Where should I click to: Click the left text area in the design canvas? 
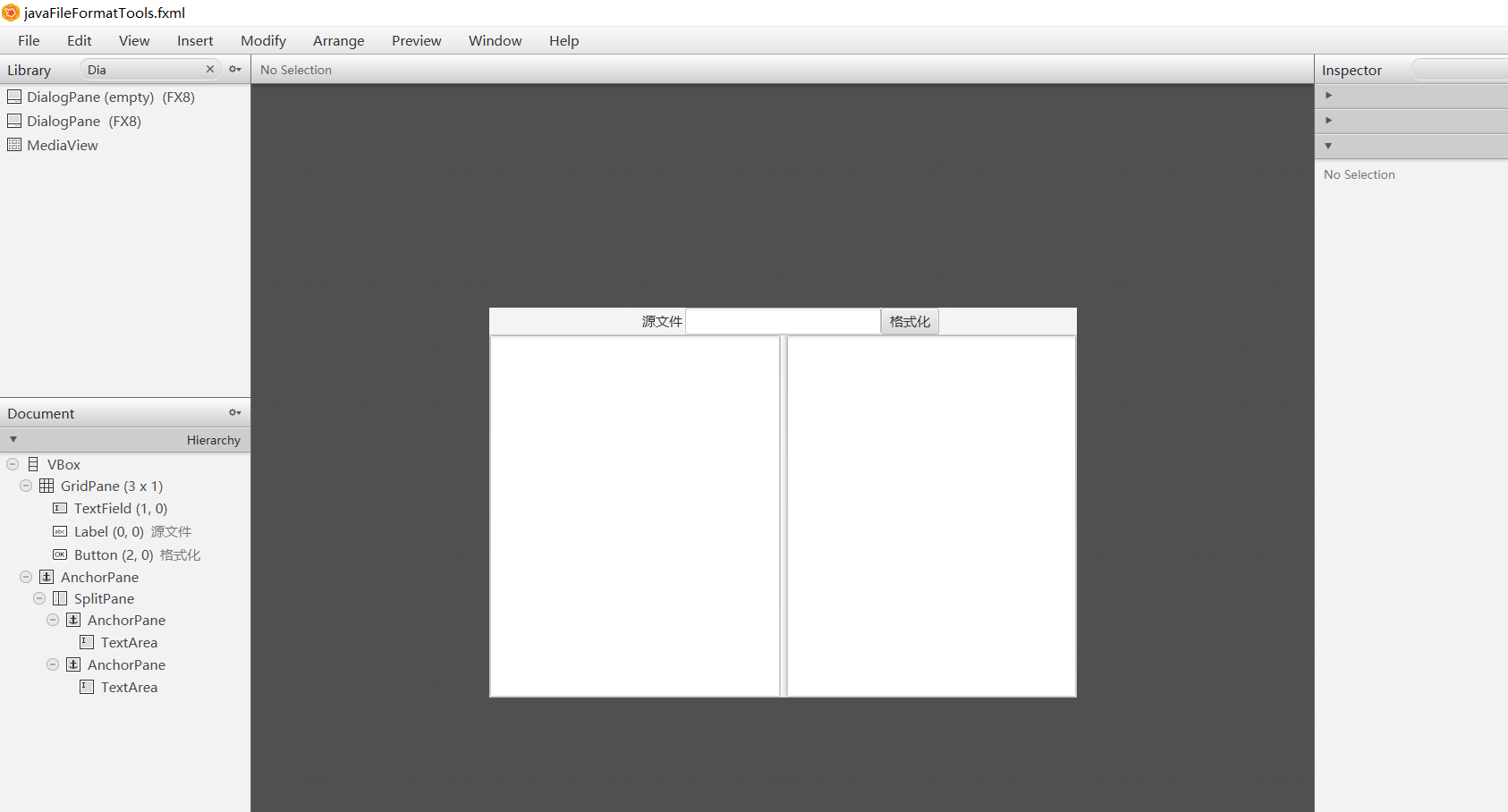click(x=635, y=516)
